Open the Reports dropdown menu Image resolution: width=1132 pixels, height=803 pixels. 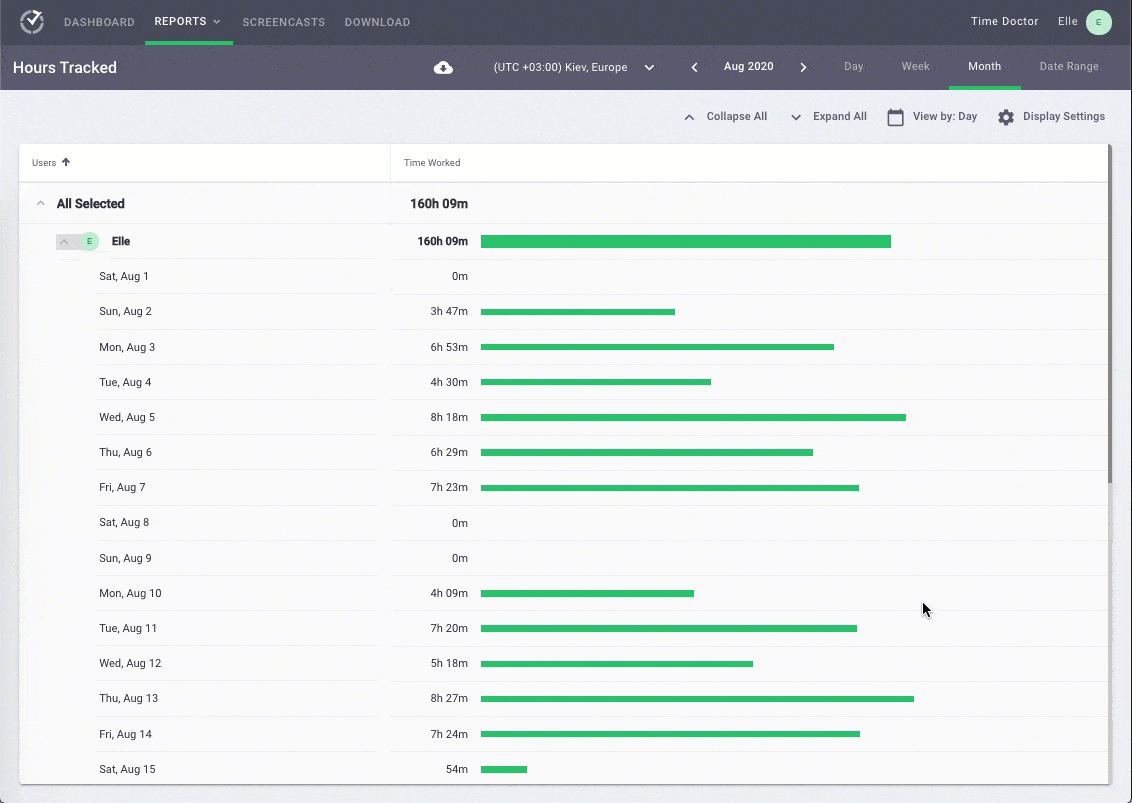pyautogui.click(x=188, y=22)
